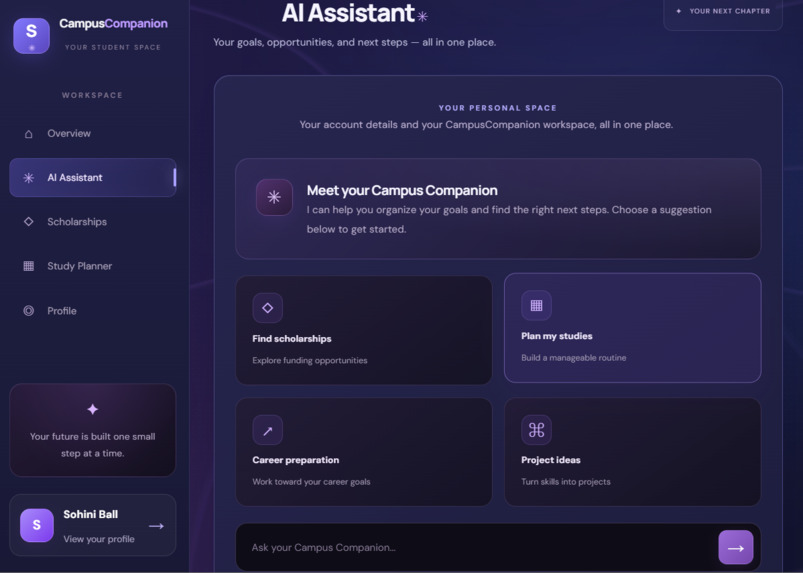
Task: Click the Sohini Ball avatar icon
Action: [37, 525]
